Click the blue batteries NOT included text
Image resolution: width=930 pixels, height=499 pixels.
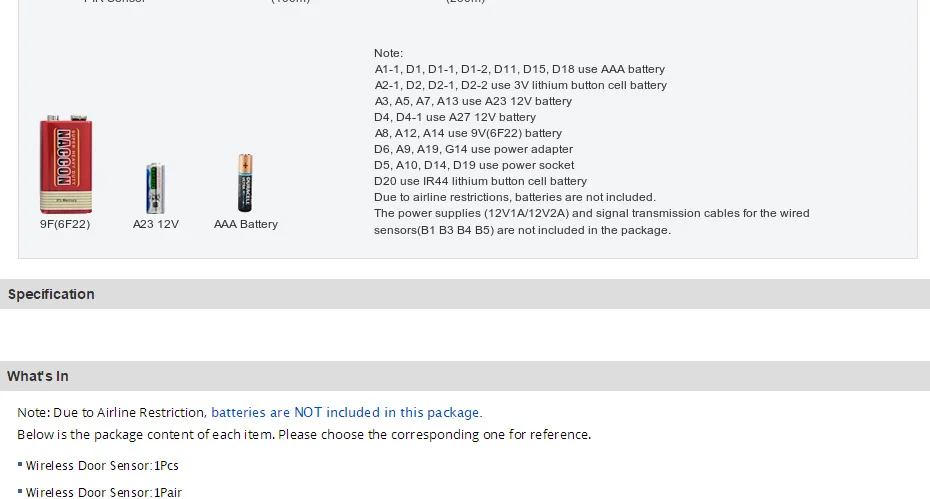(x=347, y=412)
